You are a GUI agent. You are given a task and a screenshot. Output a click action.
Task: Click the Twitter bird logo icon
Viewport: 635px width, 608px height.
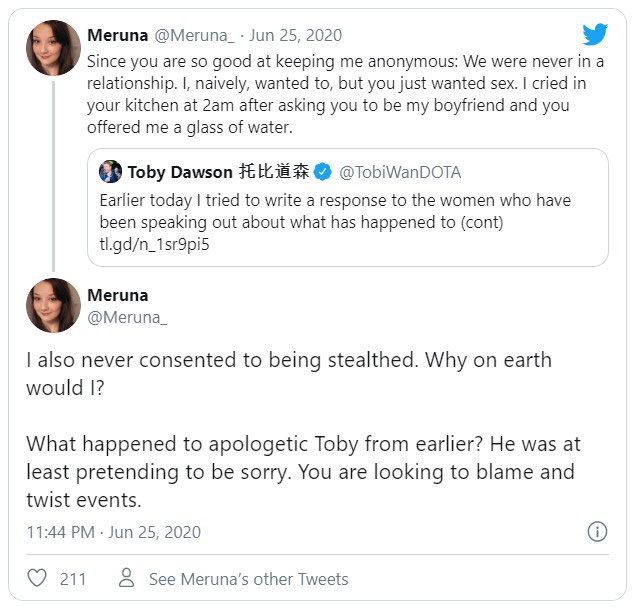click(595, 34)
